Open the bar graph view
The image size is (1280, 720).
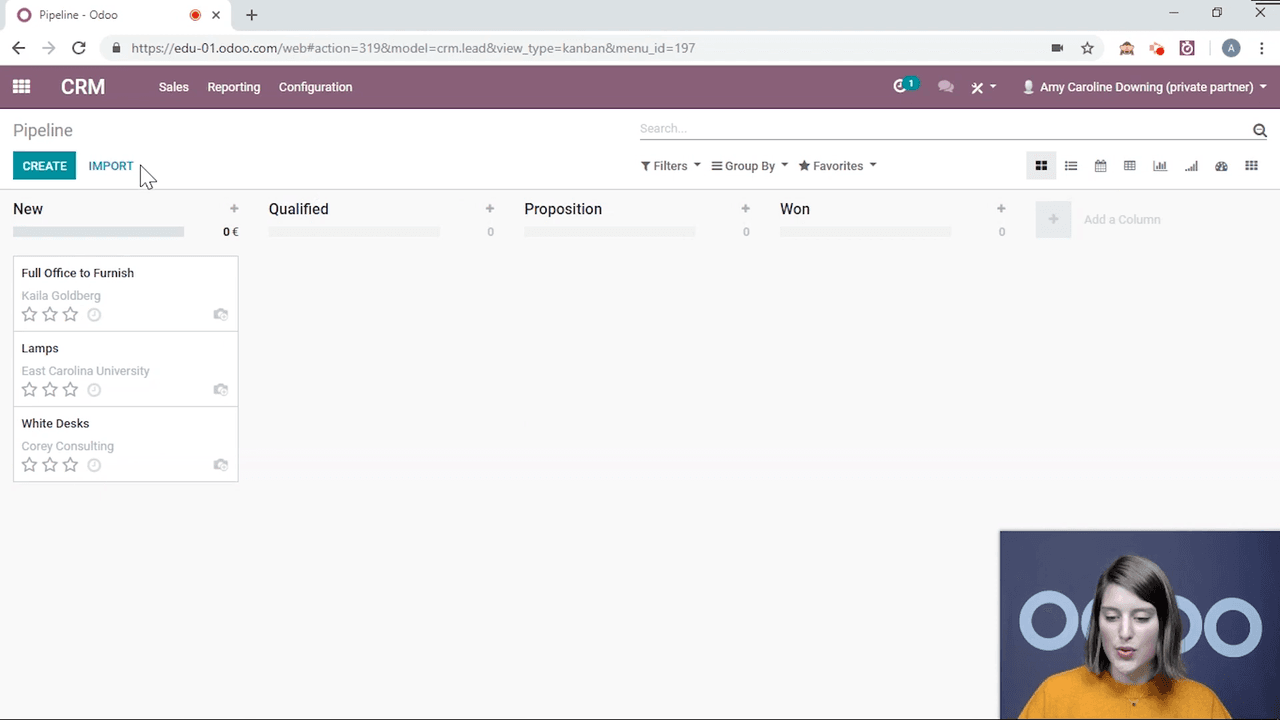1160,166
